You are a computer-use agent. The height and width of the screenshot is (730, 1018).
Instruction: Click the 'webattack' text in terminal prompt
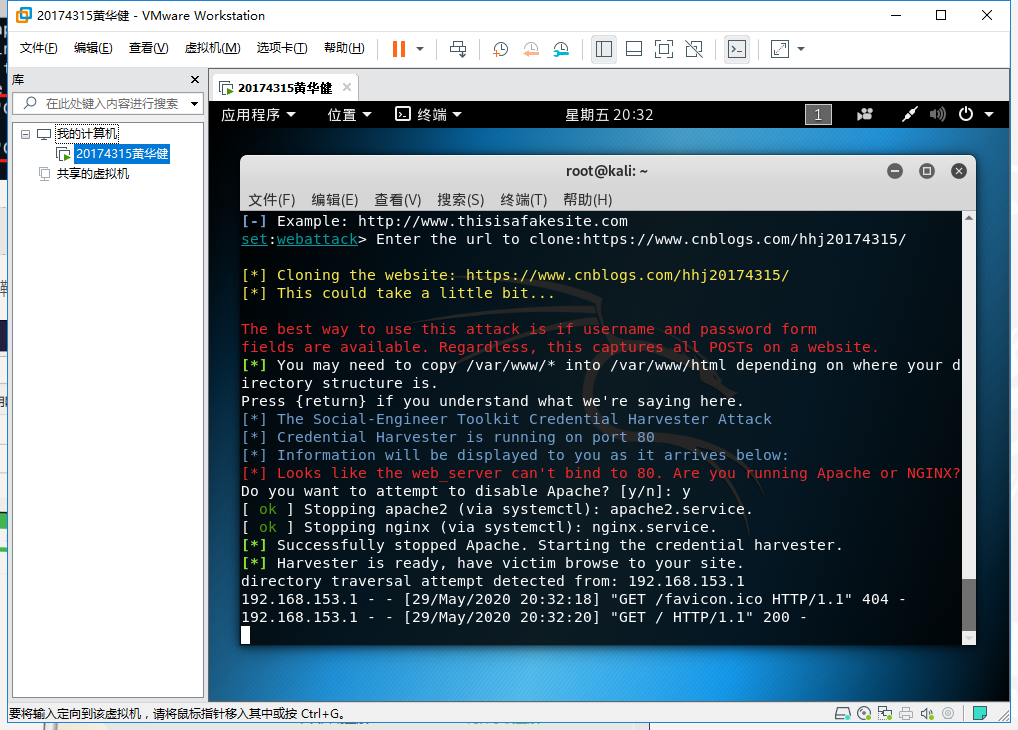[317, 239]
